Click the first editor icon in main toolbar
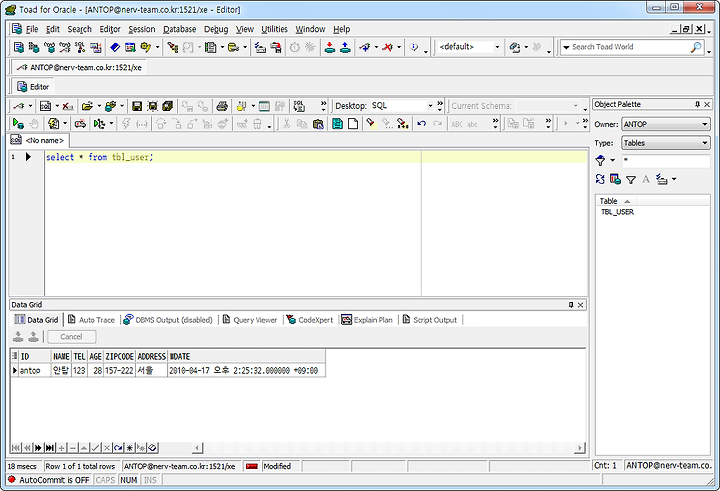Screen dimensions: 720x491 click(19, 47)
